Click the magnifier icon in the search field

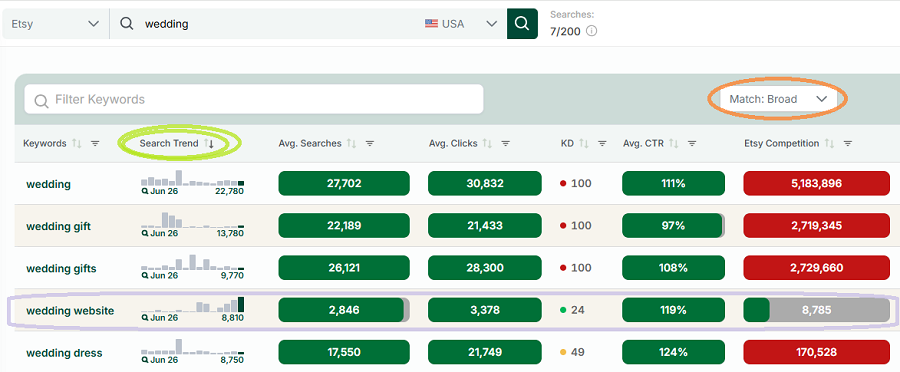click(x=127, y=24)
